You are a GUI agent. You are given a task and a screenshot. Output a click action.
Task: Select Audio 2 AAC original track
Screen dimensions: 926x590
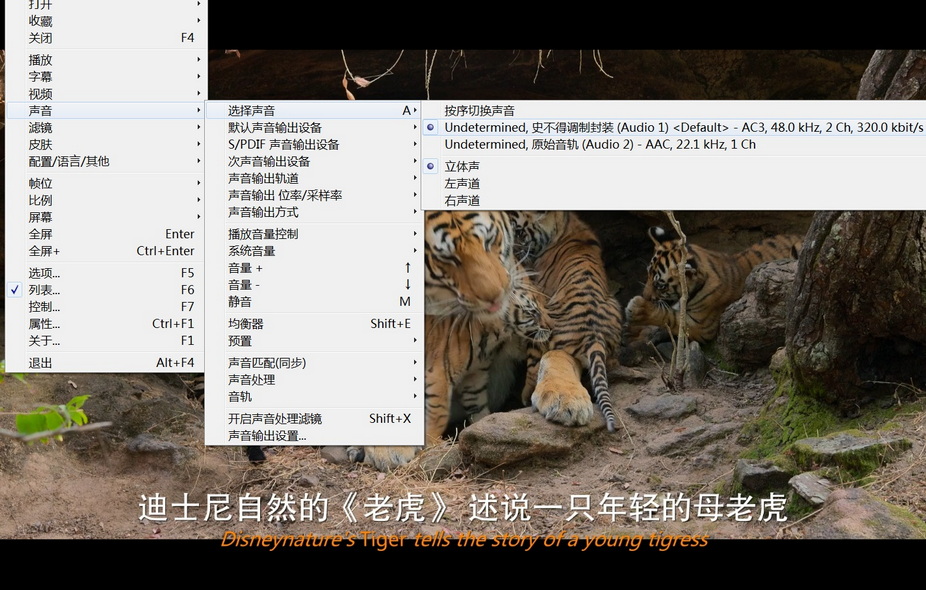pos(600,145)
